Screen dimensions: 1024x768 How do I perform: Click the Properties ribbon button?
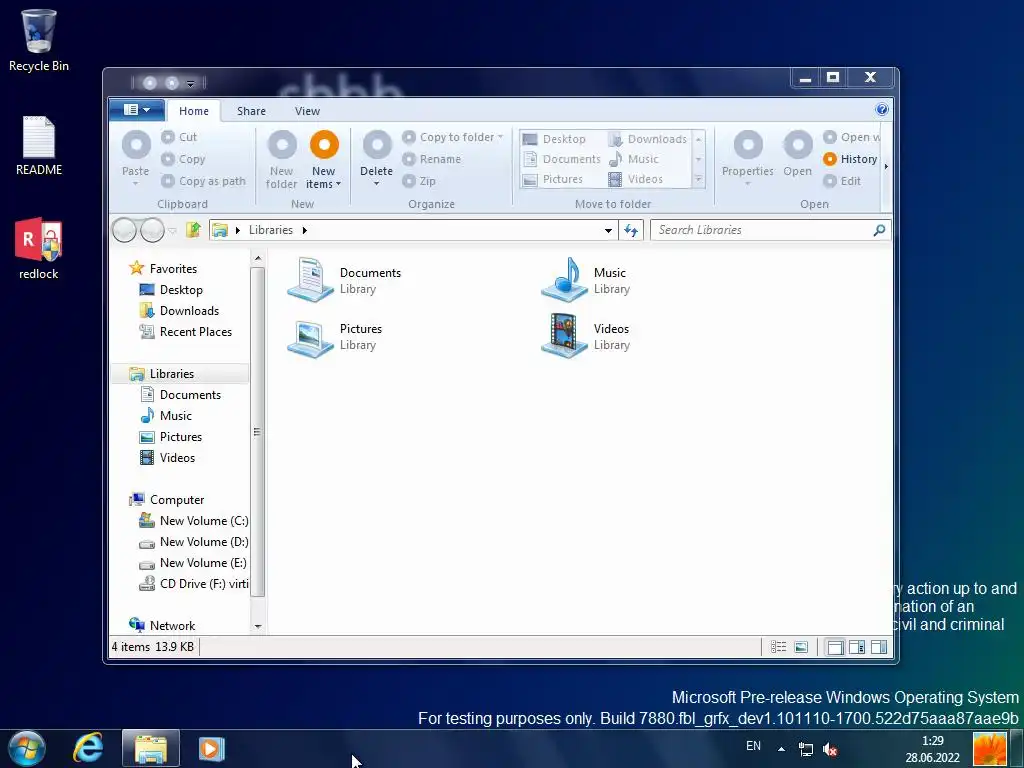(x=748, y=159)
